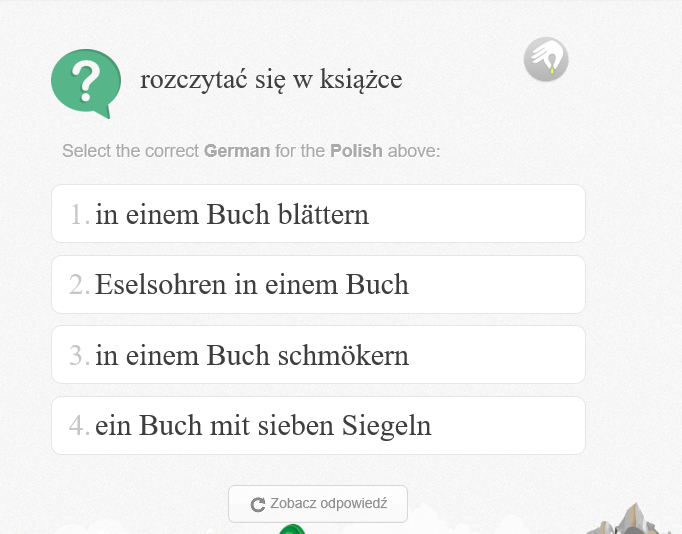Pick the option 'in einem Buch schmökern'
This screenshot has width=682, height=534.
coord(318,354)
